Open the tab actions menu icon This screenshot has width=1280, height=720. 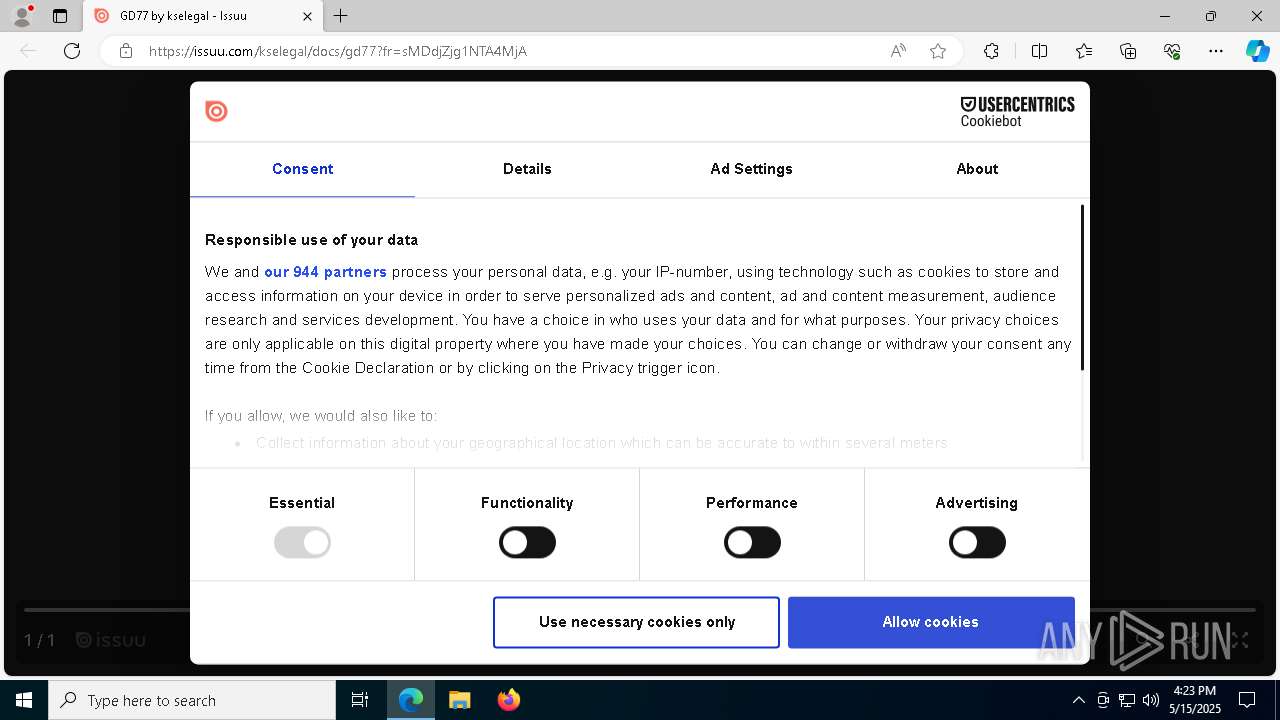[60, 16]
